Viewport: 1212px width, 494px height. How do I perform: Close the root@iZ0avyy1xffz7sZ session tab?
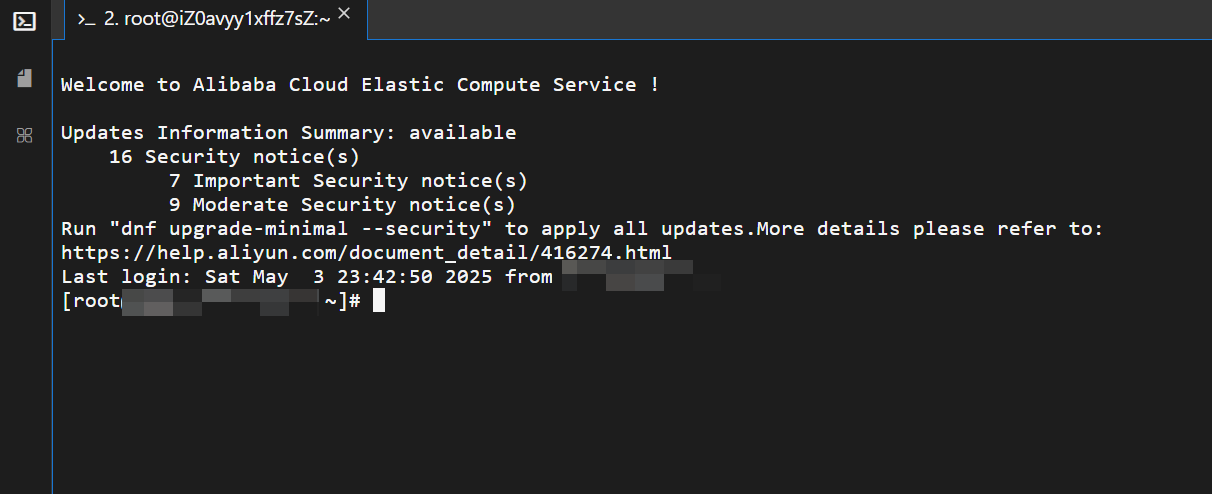coord(344,14)
